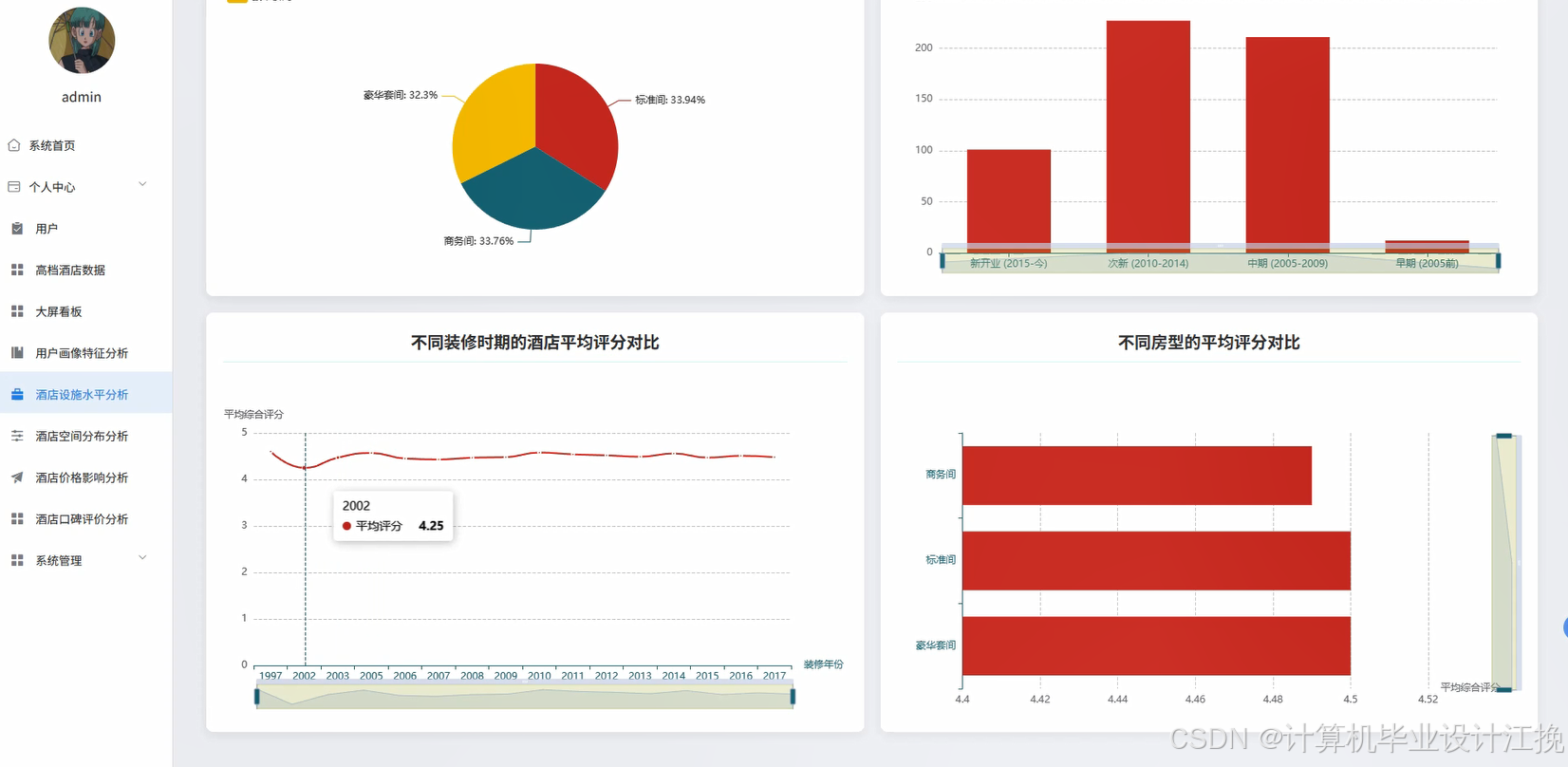The width and height of the screenshot is (1568, 767).
Task: Open 酒店口碑评价分析 menu item
Action: tap(85, 519)
